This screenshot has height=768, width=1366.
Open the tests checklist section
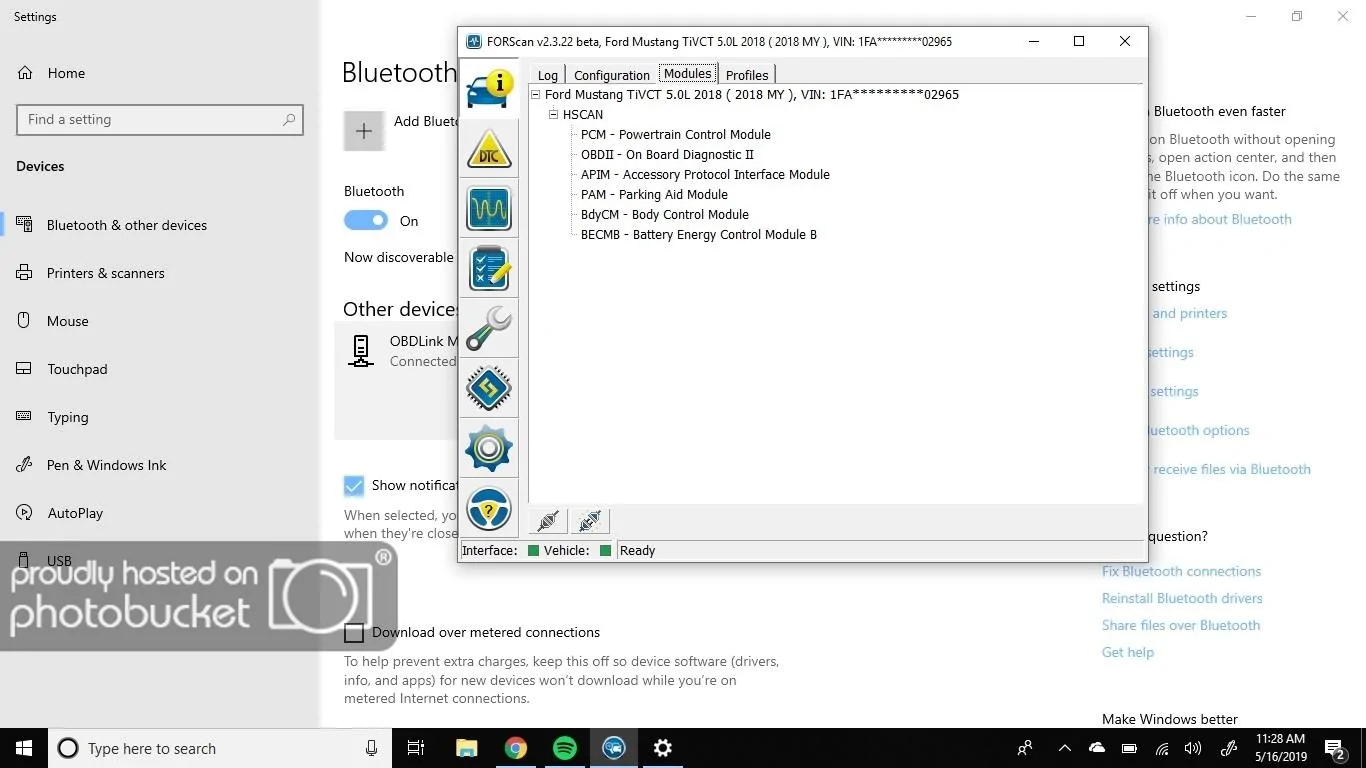pyautogui.click(x=488, y=268)
